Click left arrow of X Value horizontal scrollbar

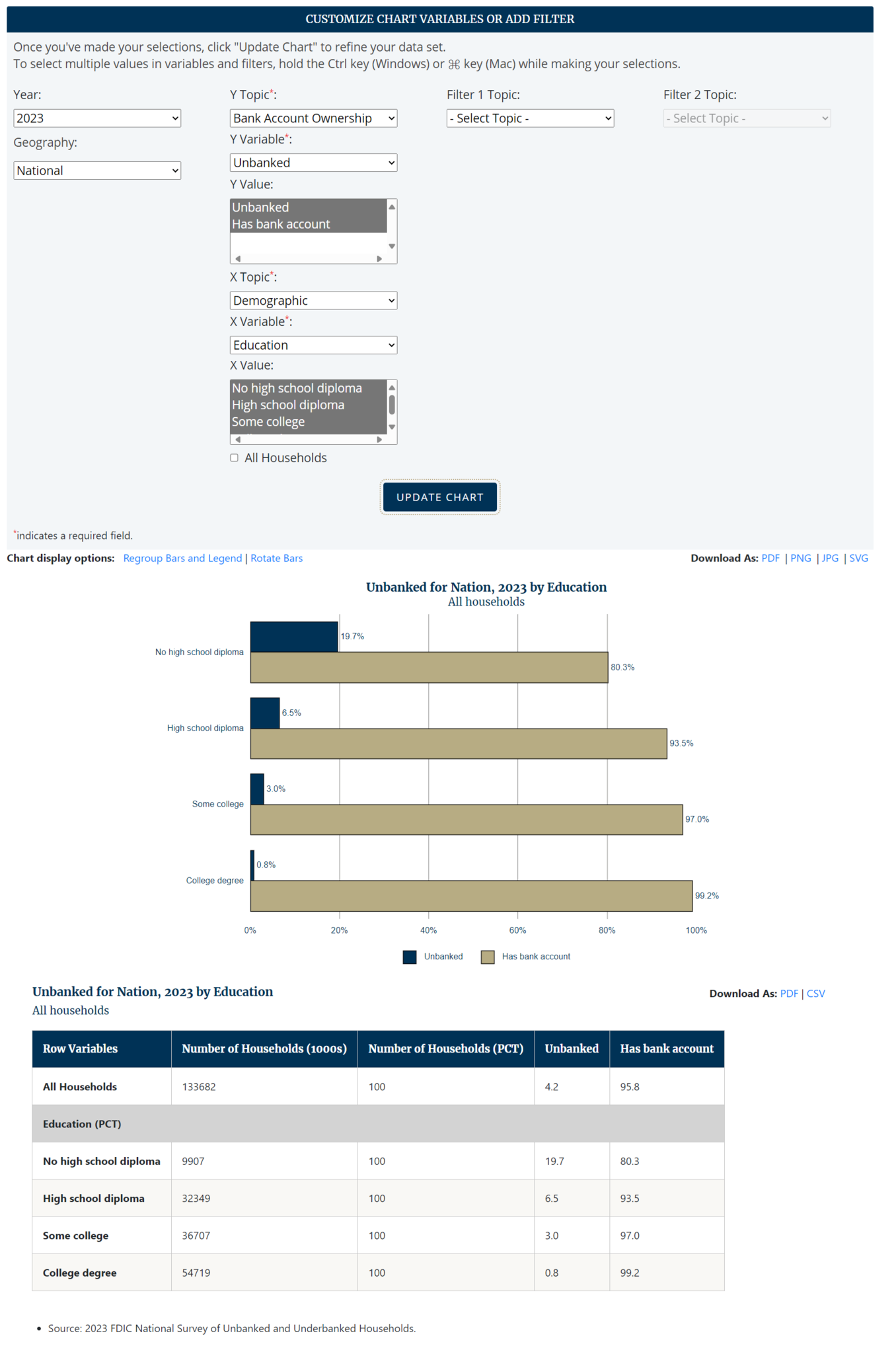point(238,439)
